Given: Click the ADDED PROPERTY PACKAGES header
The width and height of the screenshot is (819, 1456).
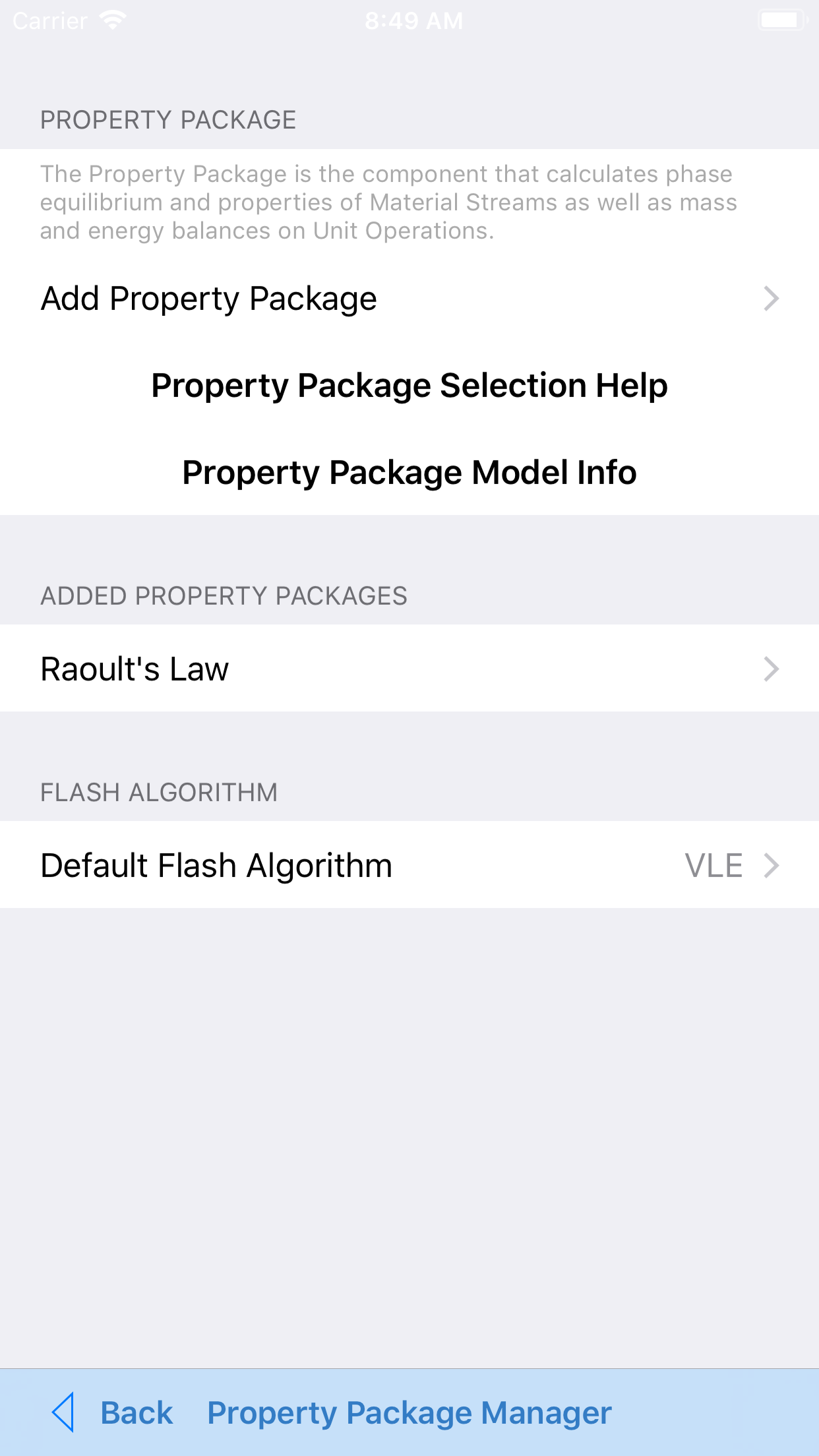Looking at the screenshot, I should click(224, 596).
